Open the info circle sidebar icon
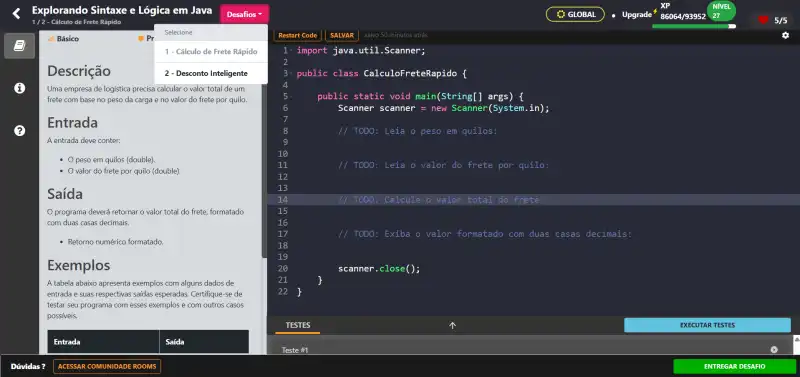Screen dimensions: 800x377 point(19,88)
